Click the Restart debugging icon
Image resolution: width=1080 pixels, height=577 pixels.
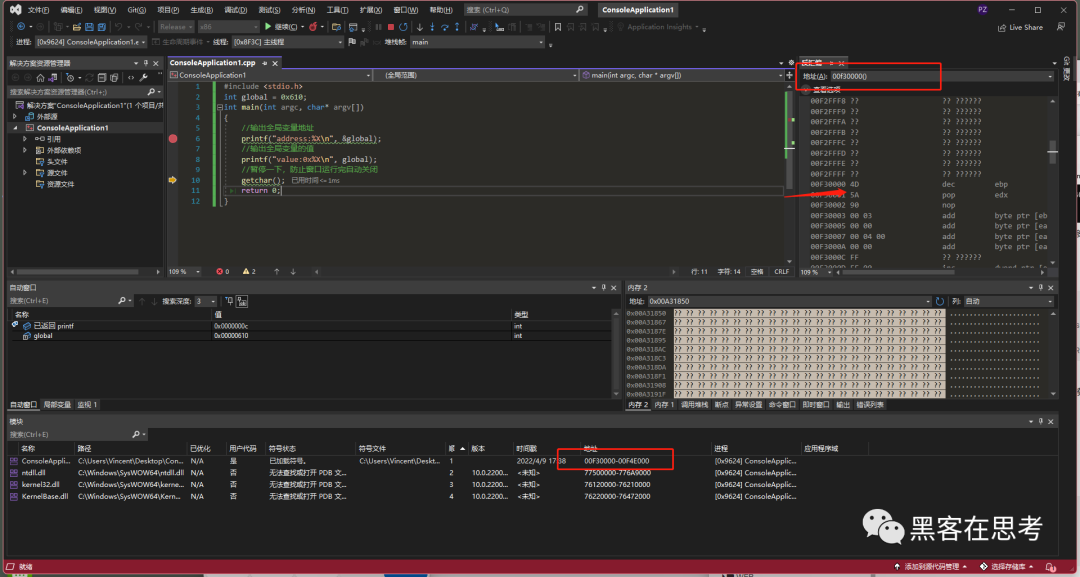402,26
